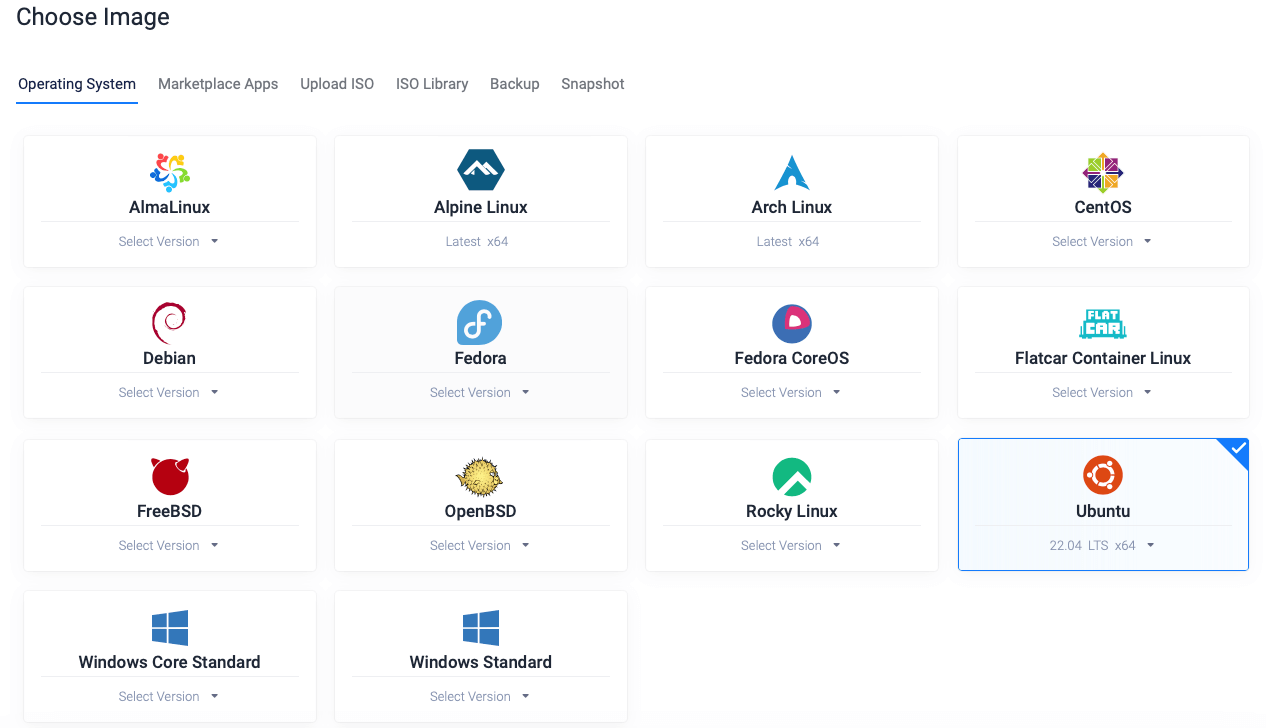1266x728 pixels.
Task: Select the Debian swirl logo
Action: coord(169,324)
